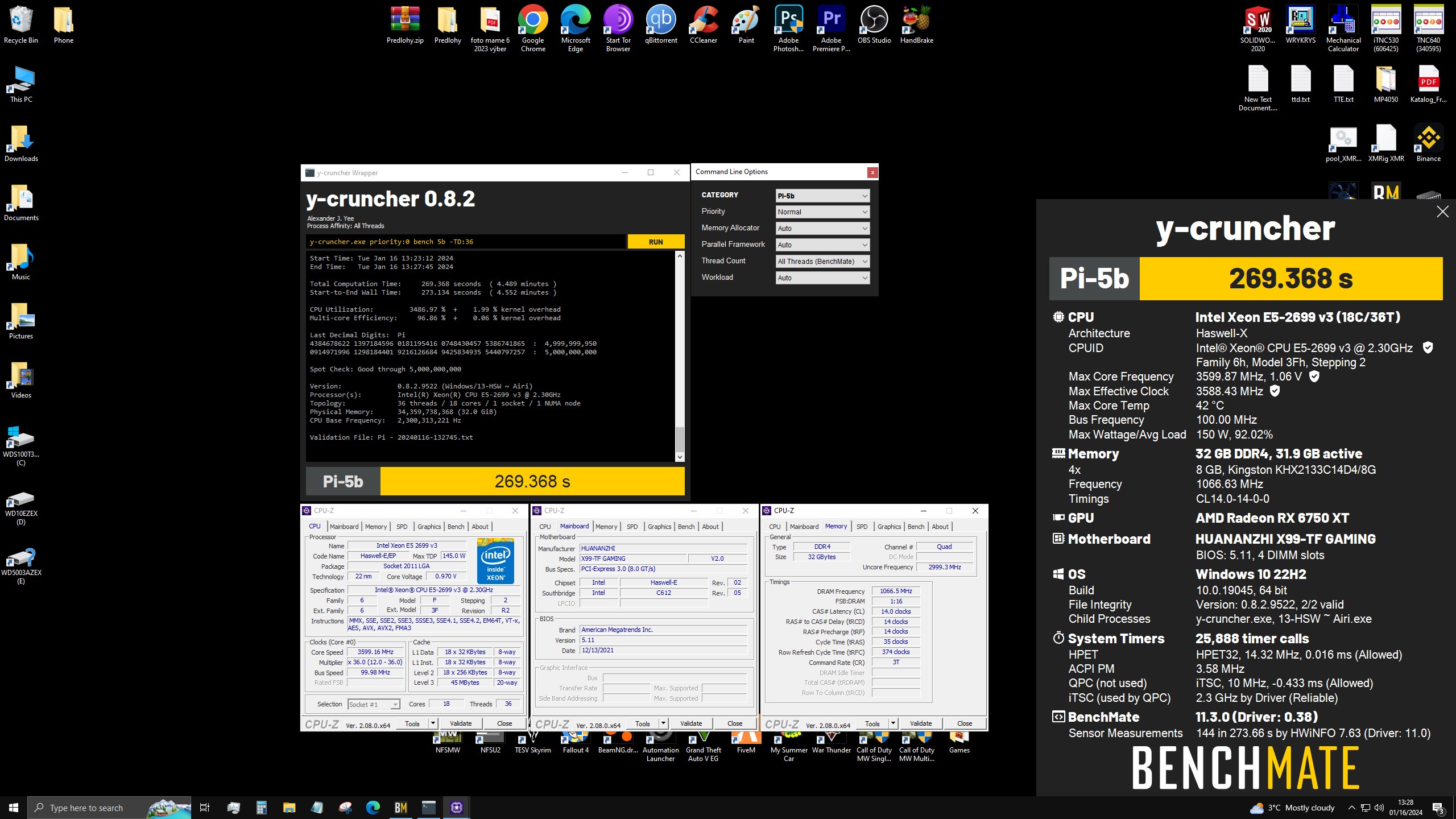Launch Microsoft Edge desktop shortcut
The image size is (1456, 819).
[576, 28]
